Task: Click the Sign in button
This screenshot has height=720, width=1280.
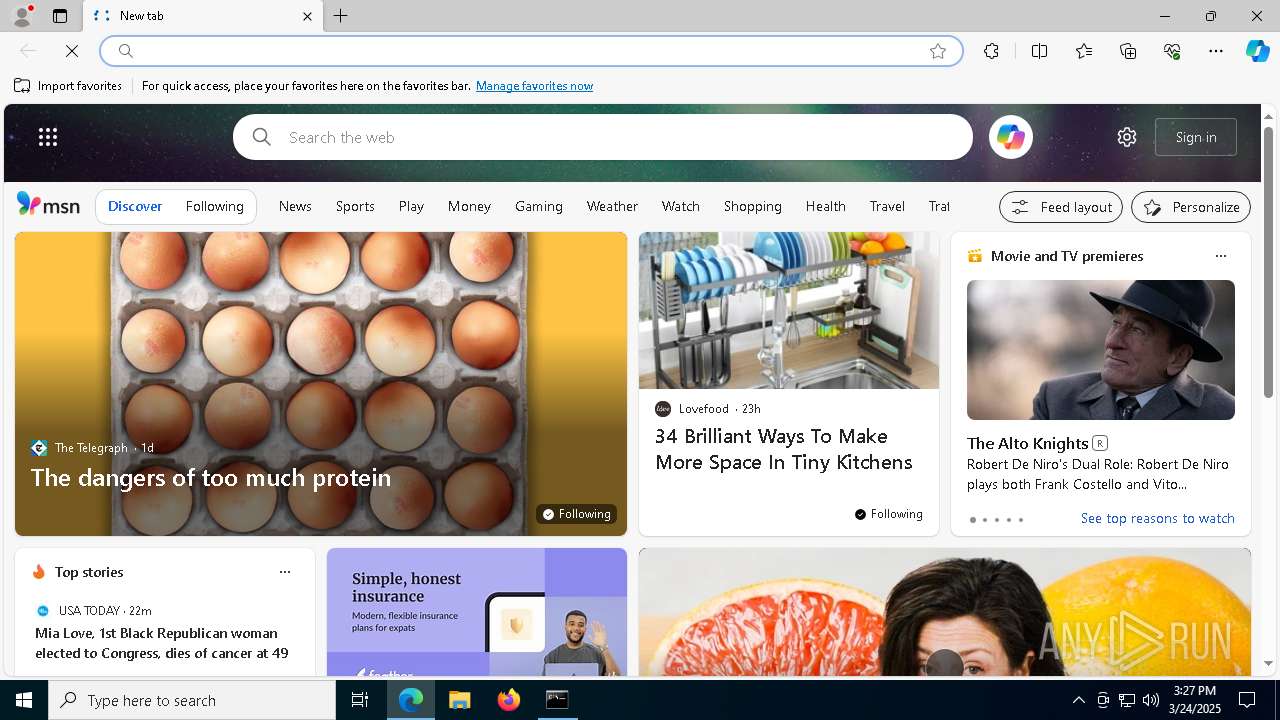Action: click(x=1196, y=137)
